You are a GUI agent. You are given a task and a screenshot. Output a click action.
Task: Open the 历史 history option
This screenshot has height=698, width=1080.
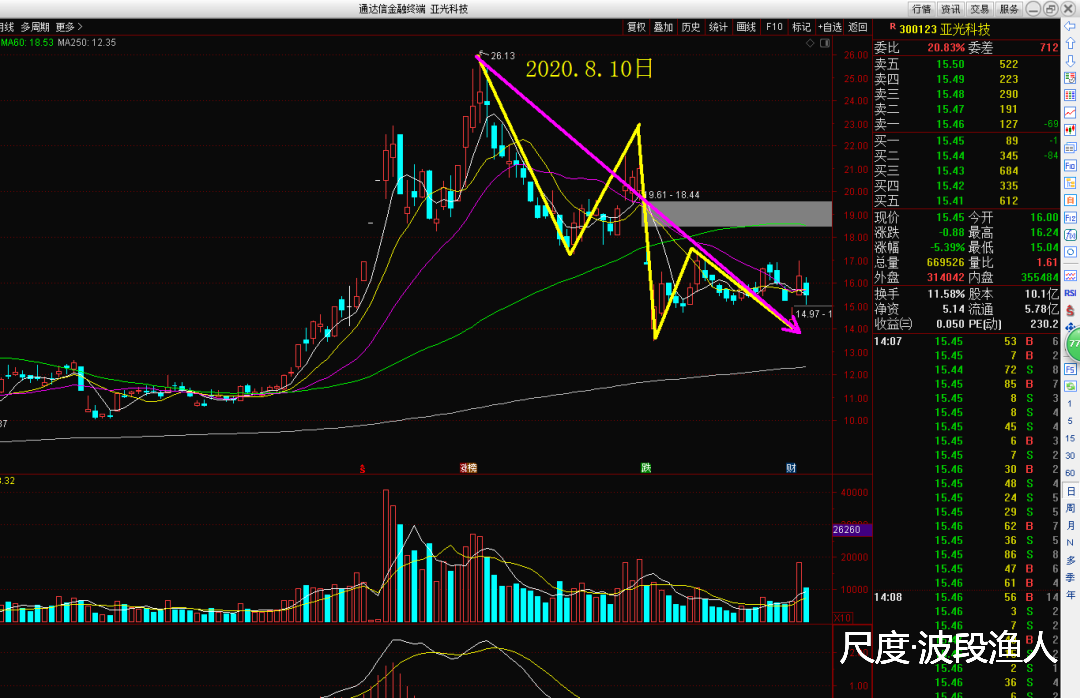point(691,27)
